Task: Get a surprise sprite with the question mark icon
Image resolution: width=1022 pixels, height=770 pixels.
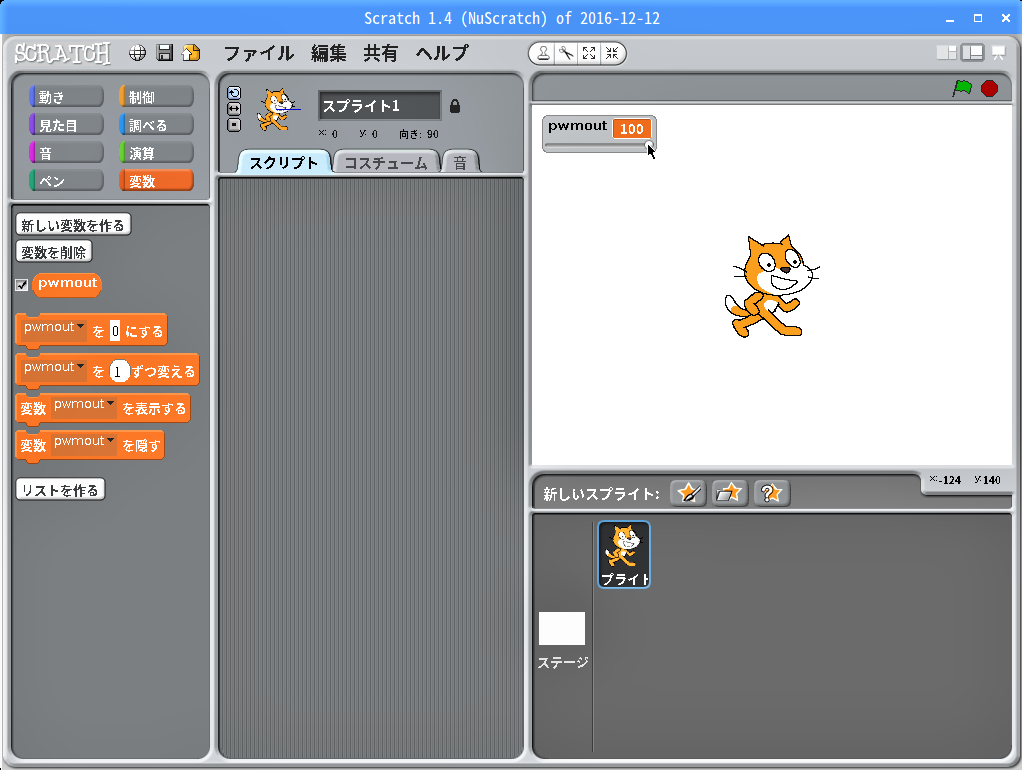Action: pyautogui.click(x=771, y=493)
